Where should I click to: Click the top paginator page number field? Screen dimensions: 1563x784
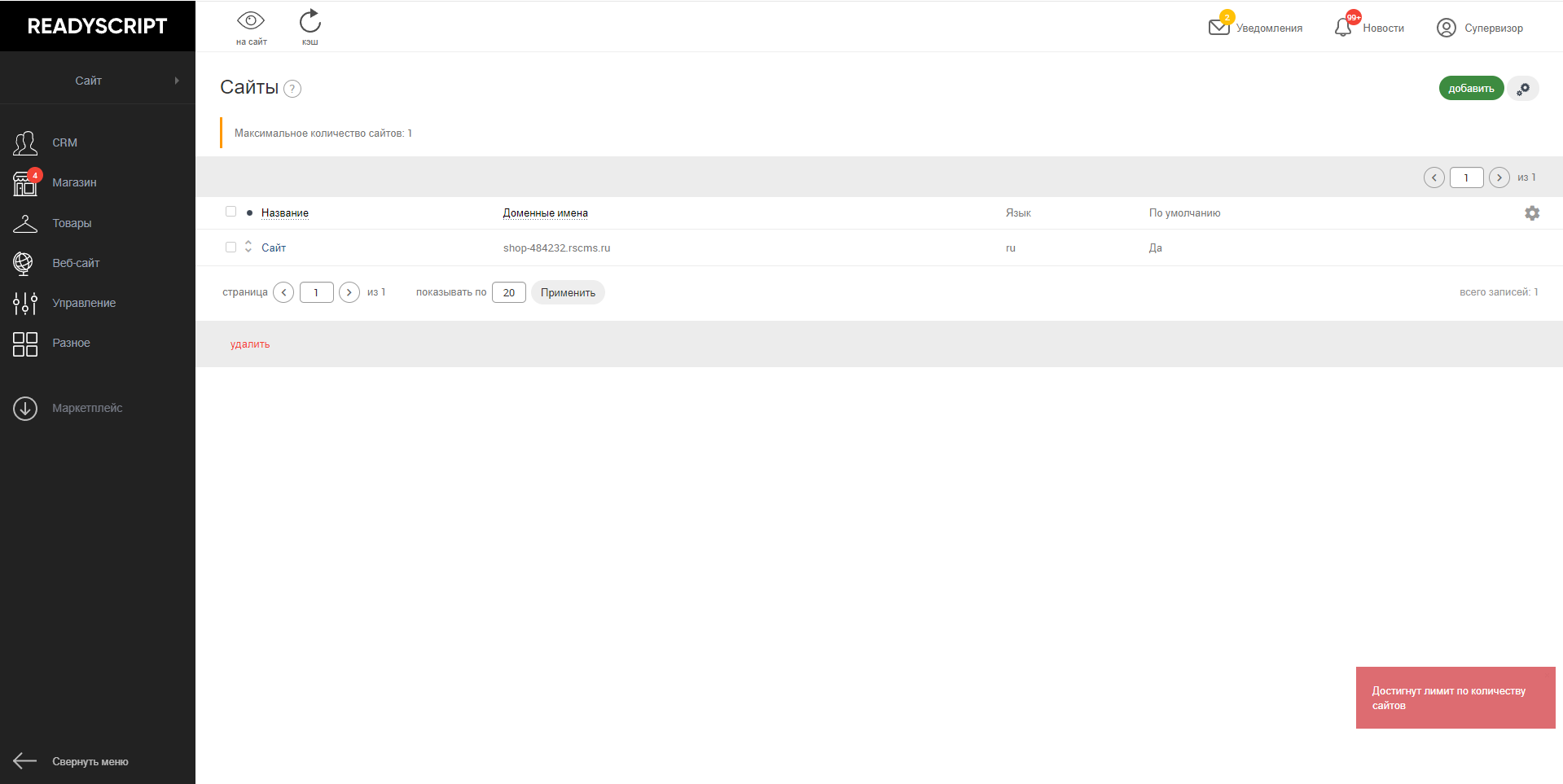pos(1466,177)
